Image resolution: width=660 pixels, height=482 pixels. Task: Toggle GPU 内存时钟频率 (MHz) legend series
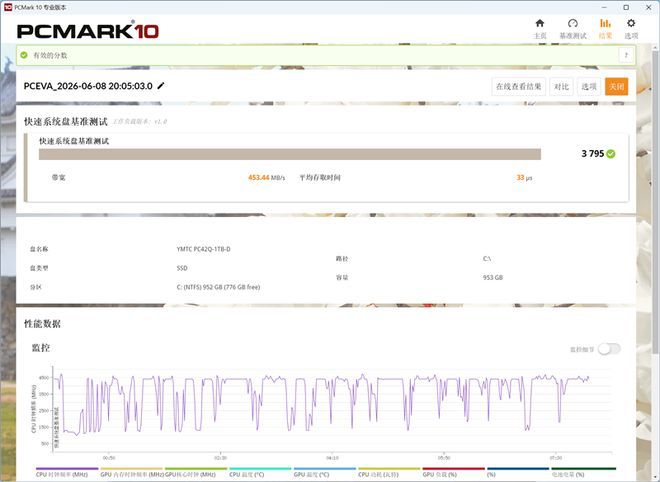(132, 474)
